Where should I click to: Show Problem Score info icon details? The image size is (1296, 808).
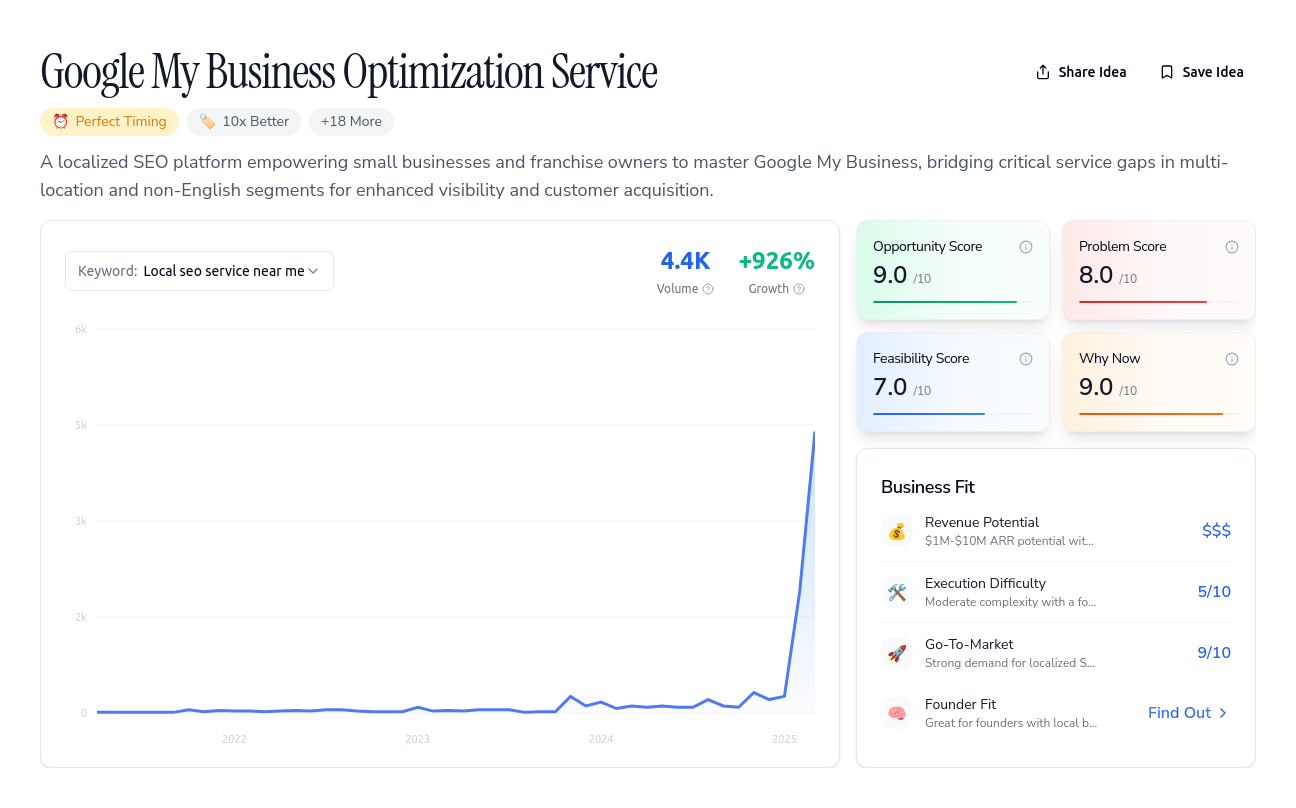[1232, 247]
